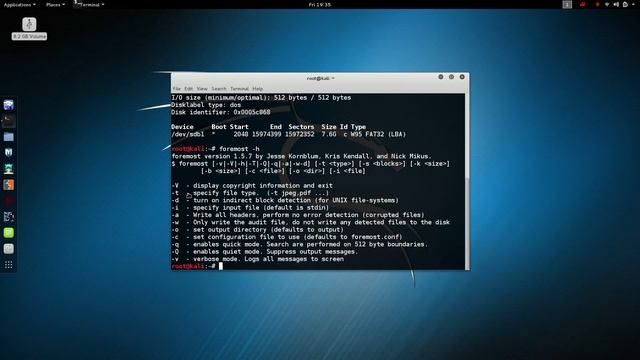Click the 'Disklabel type: dos' line
The image size is (640, 360).
coord(206,105)
